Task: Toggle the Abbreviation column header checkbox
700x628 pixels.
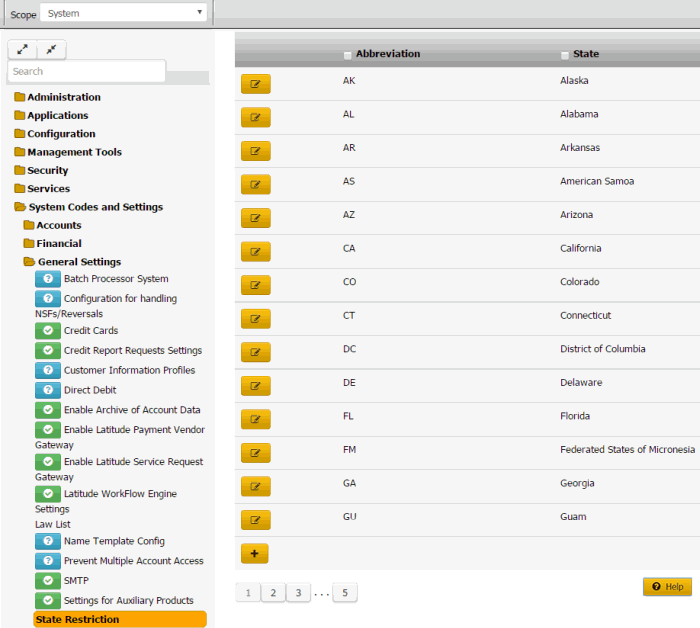Action: click(348, 55)
